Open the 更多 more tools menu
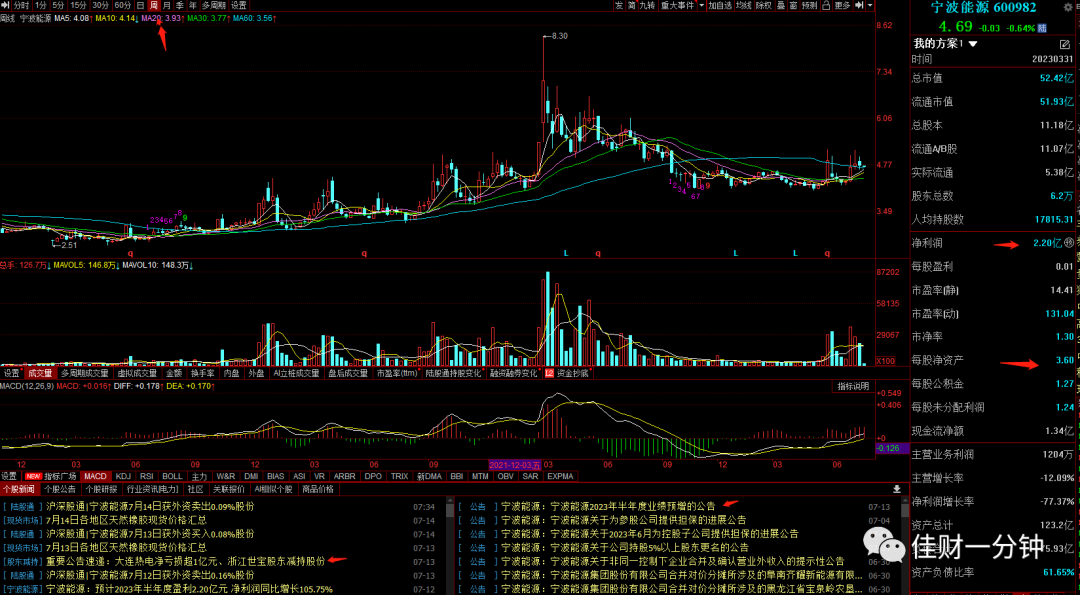This screenshot has width=1080, height=595. coord(842,5)
